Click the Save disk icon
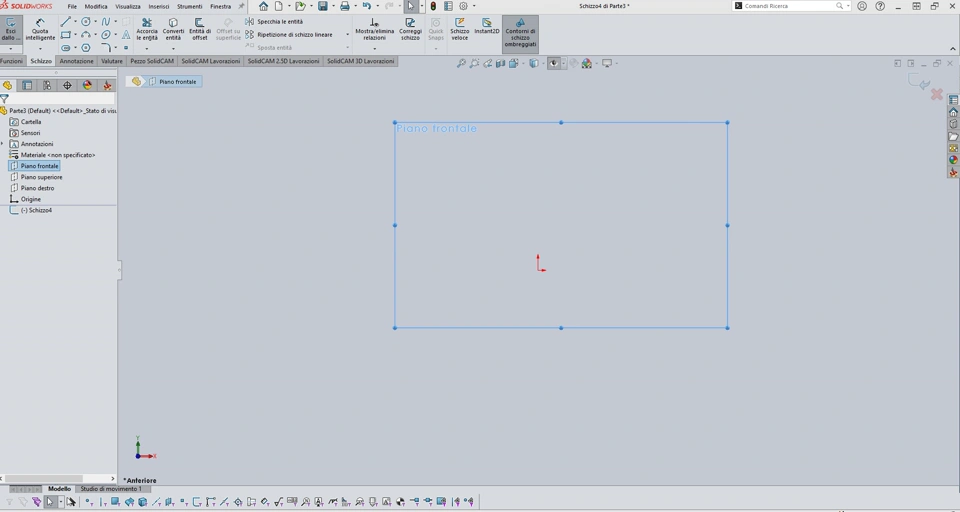The height and width of the screenshot is (512, 960). tap(323, 6)
